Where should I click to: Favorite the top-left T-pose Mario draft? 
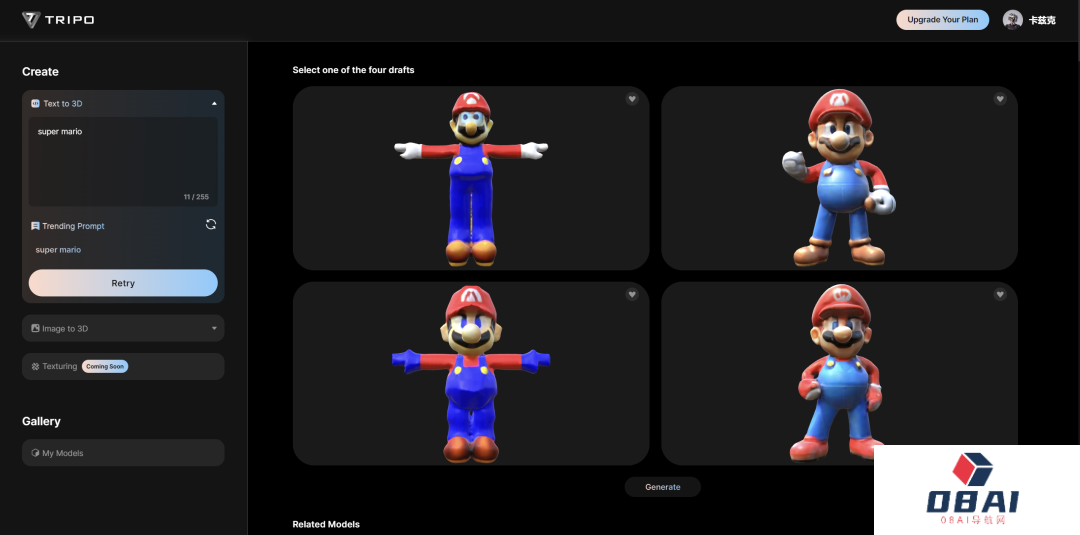click(632, 98)
